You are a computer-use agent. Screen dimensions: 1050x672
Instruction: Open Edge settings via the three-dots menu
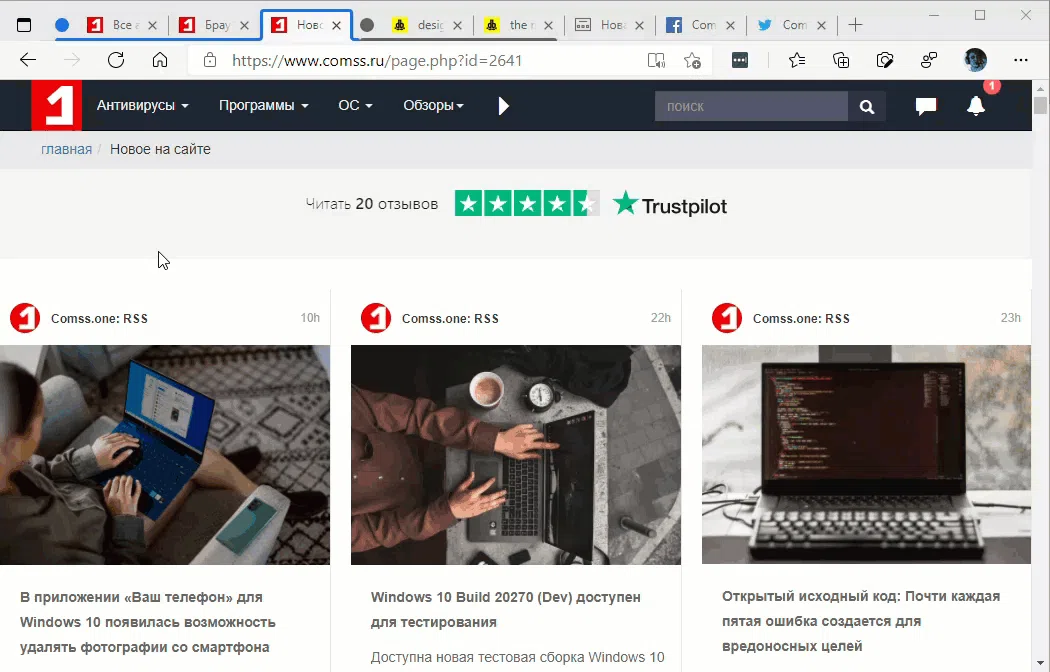[x=1021, y=60]
